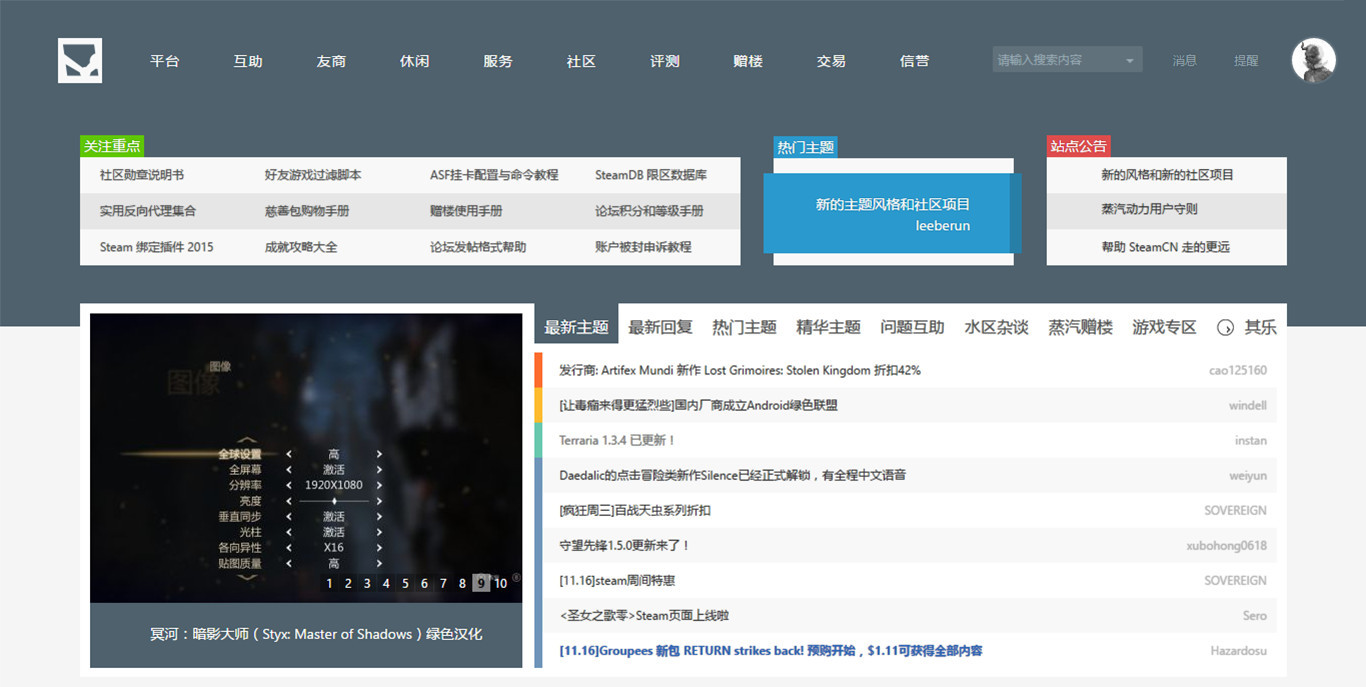Open announcement 帮助 SteamCN 走的更远
1366x687 pixels.
pyautogui.click(x=1165, y=247)
